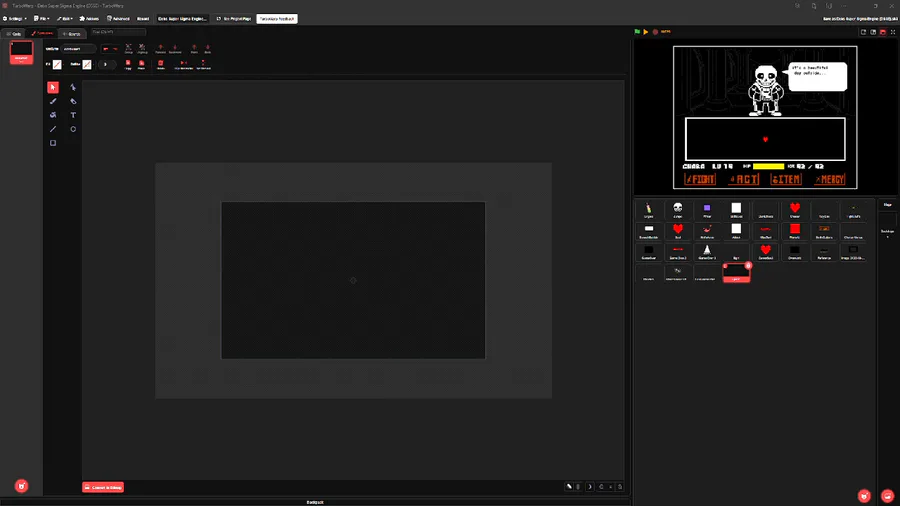Click the send to Back icon
Image resolution: width=900 pixels, height=506 pixels.
(208, 49)
